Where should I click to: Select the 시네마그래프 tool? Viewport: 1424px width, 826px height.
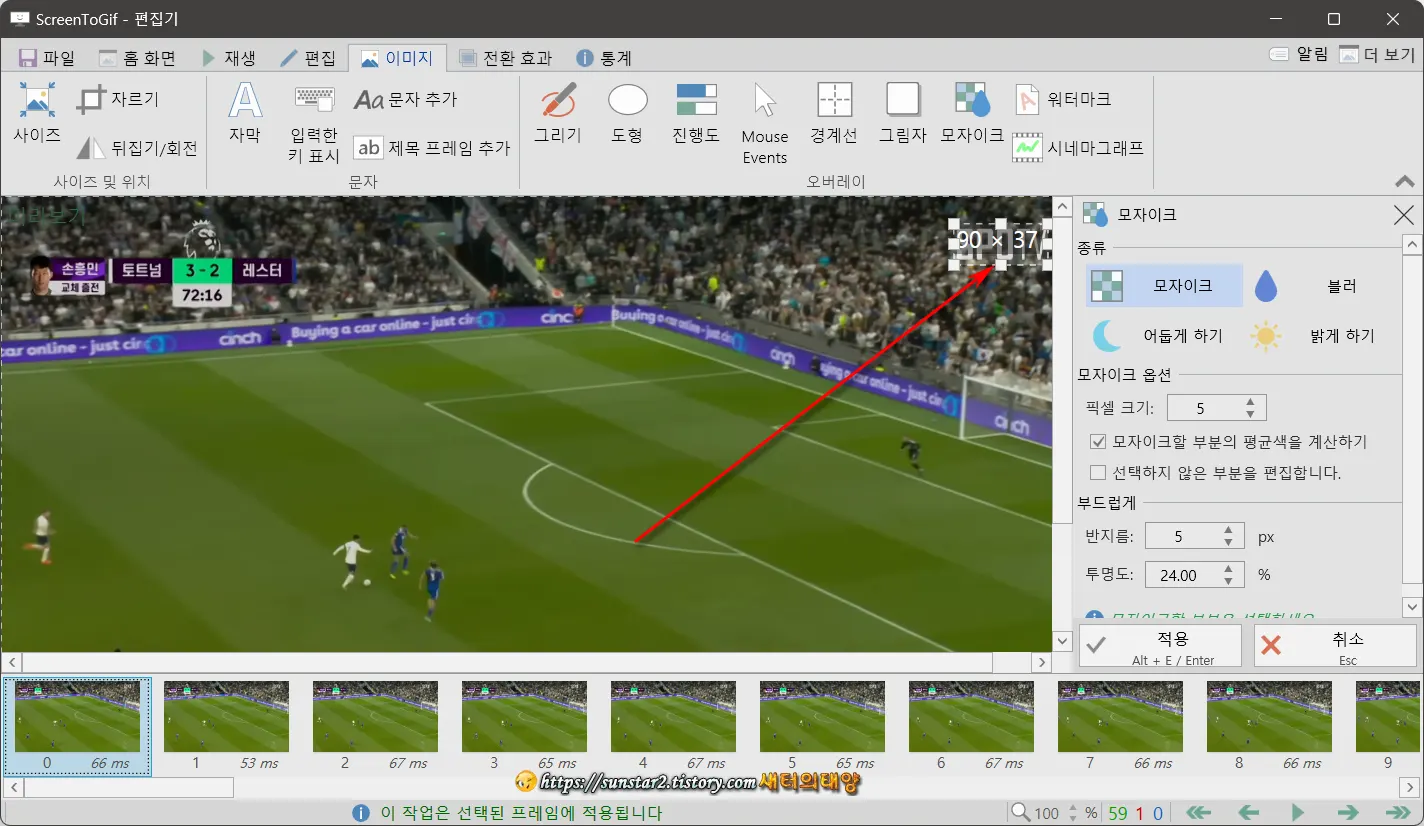(x=1058, y=146)
